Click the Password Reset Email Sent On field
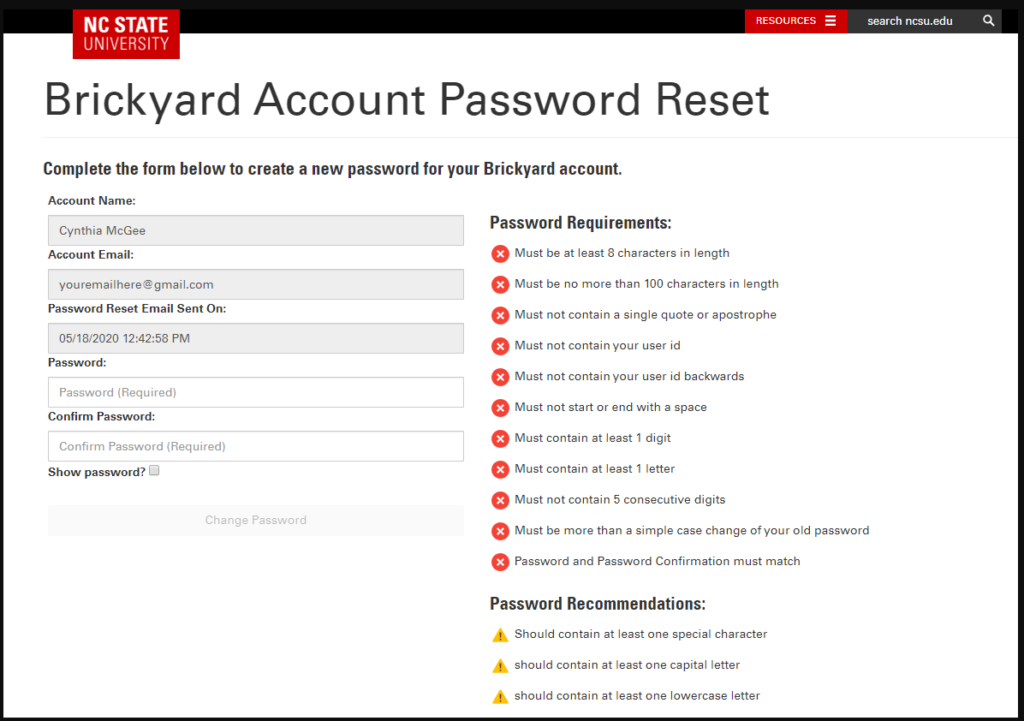Viewport: 1024px width, 721px height. point(256,338)
